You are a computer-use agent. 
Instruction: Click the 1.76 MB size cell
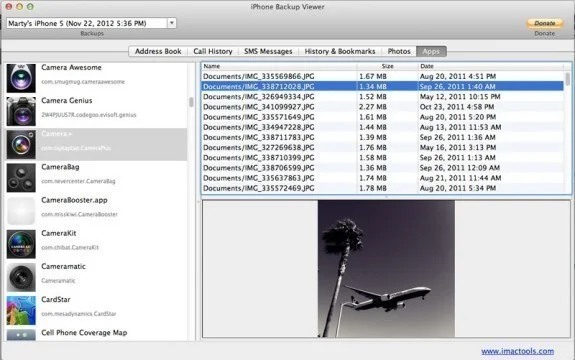[373, 147]
